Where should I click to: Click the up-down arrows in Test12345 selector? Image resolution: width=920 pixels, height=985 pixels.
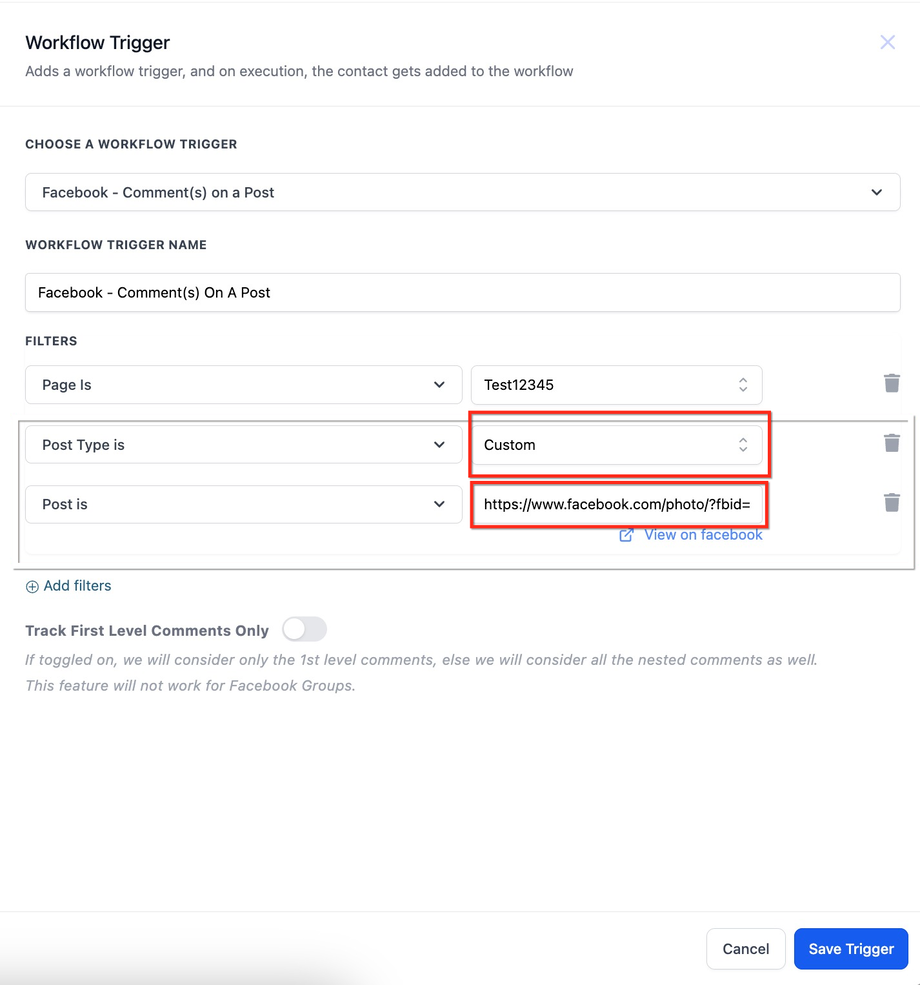(743, 384)
